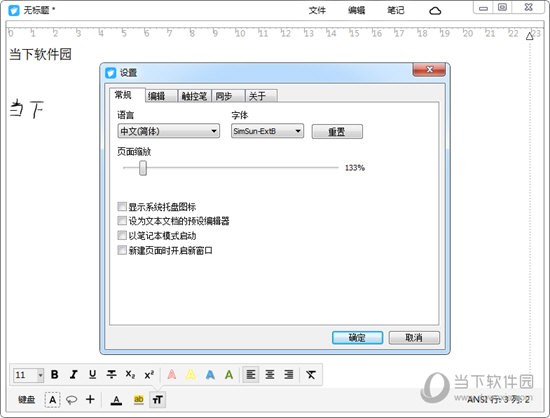Toggle underline formatting
Viewport: 550px width, 418px height.
click(x=92, y=375)
